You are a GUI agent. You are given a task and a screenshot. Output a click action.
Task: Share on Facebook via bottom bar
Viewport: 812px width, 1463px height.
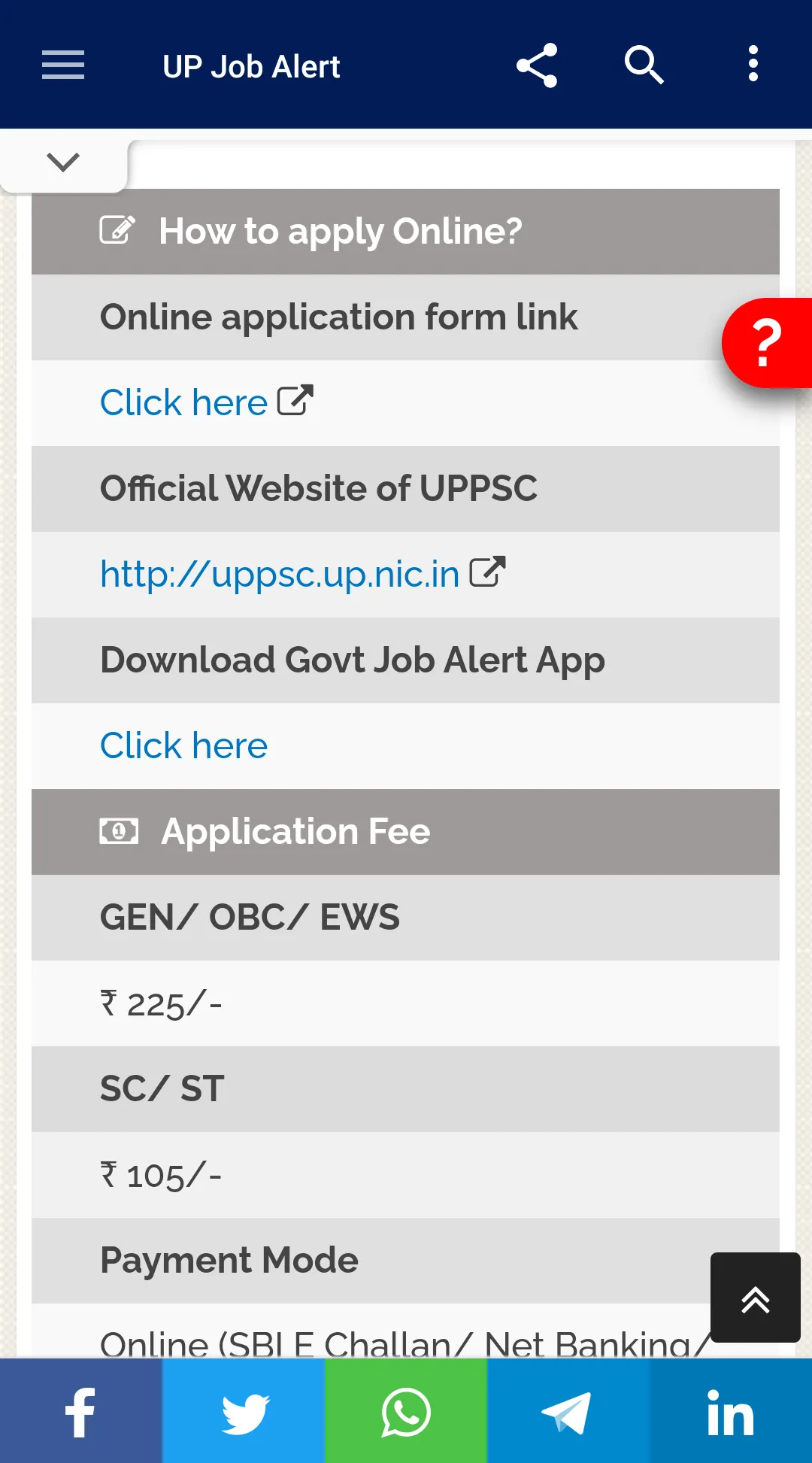[x=81, y=1411]
